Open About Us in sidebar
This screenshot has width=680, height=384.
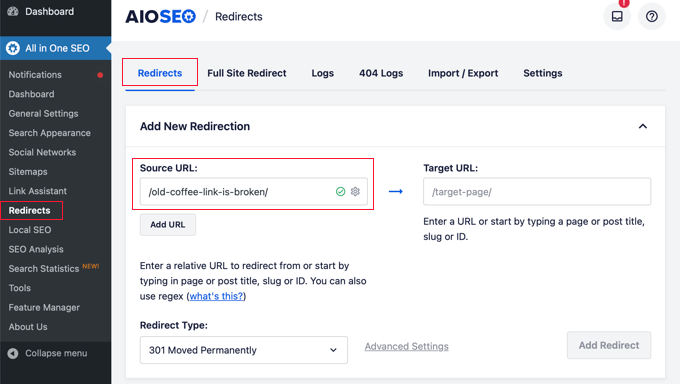pos(28,327)
